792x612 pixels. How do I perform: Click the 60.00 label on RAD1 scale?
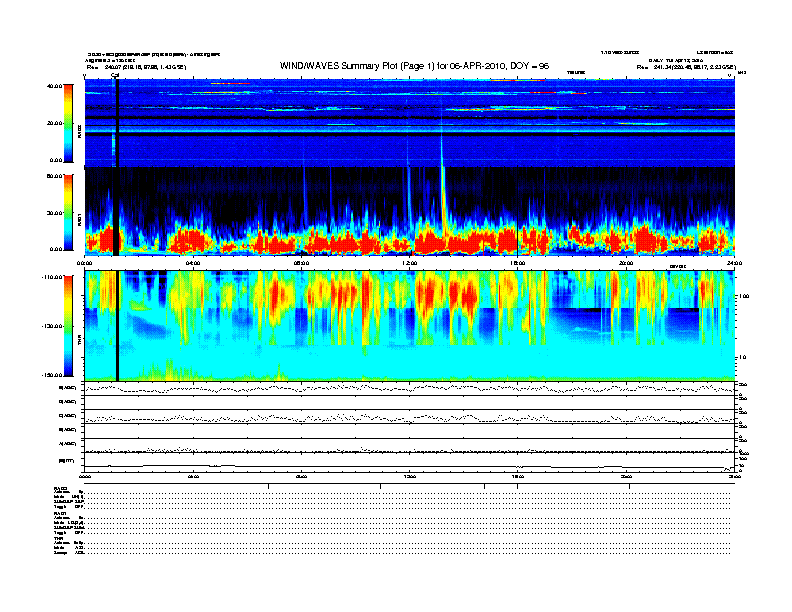click(54, 176)
